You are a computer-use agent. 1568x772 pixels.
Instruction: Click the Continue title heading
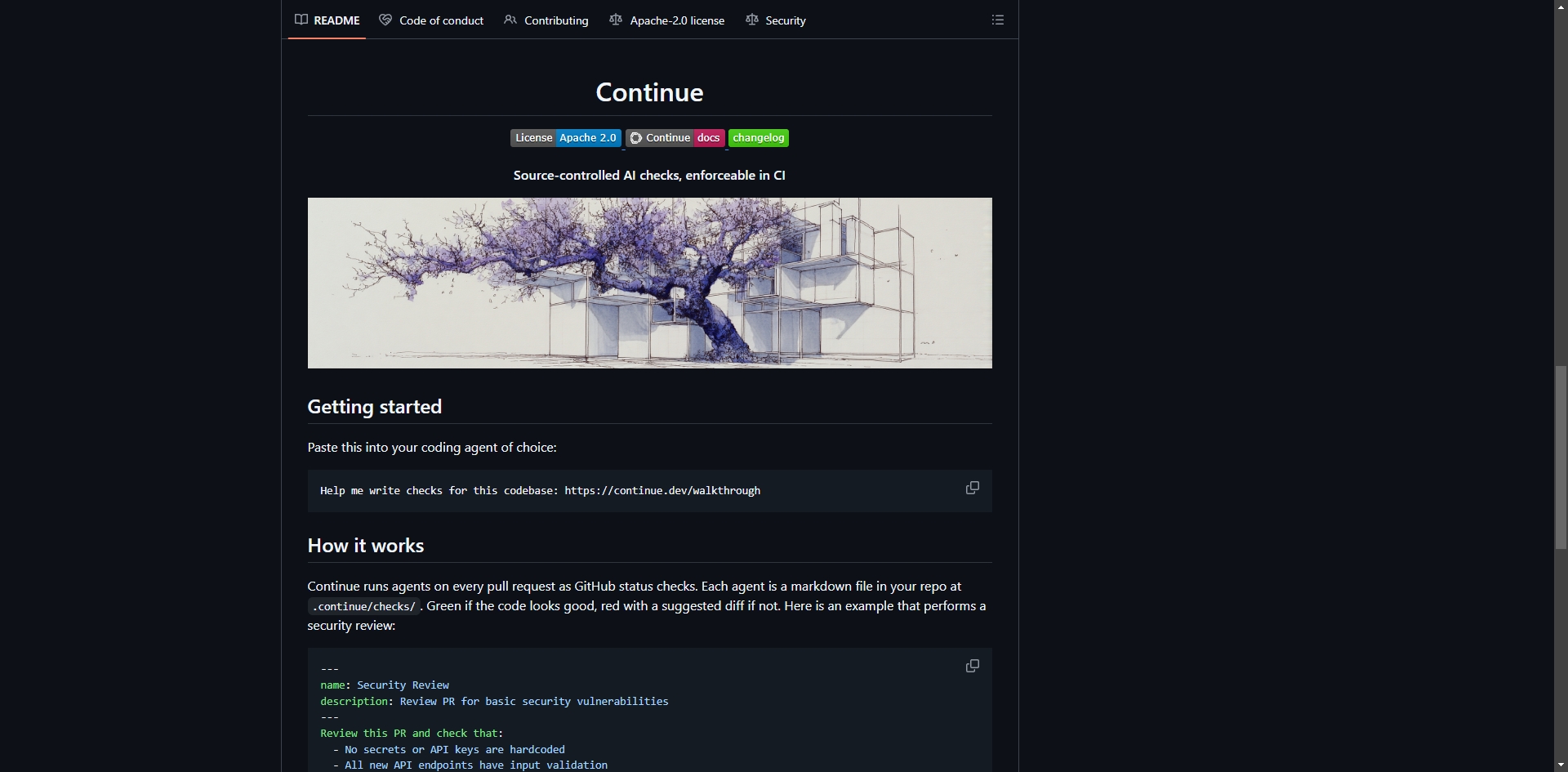650,92
